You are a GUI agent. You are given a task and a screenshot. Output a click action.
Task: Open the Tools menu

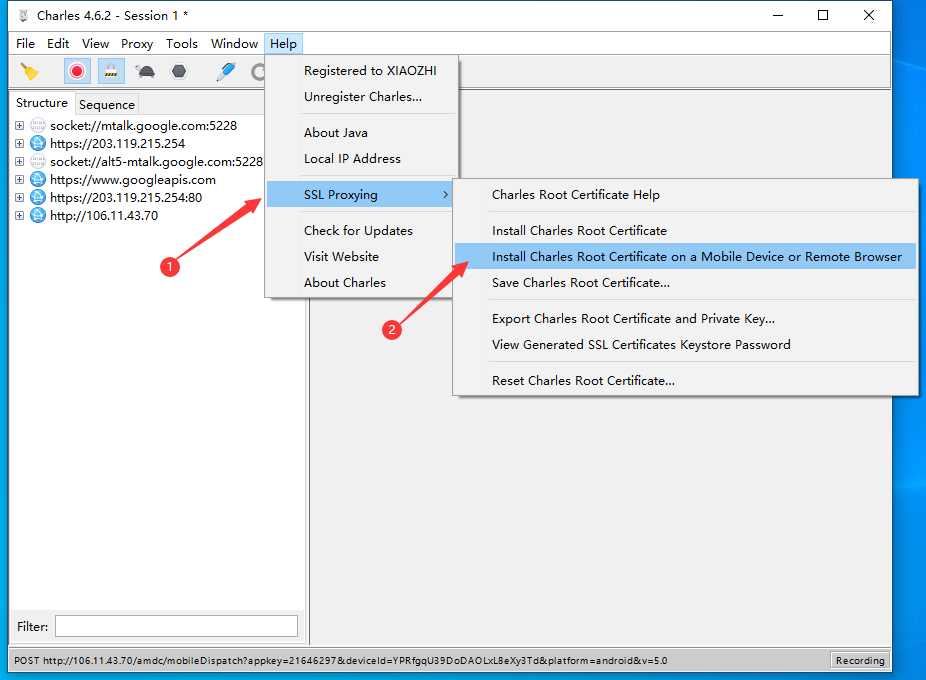pyautogui.click(x=182, y=44)
